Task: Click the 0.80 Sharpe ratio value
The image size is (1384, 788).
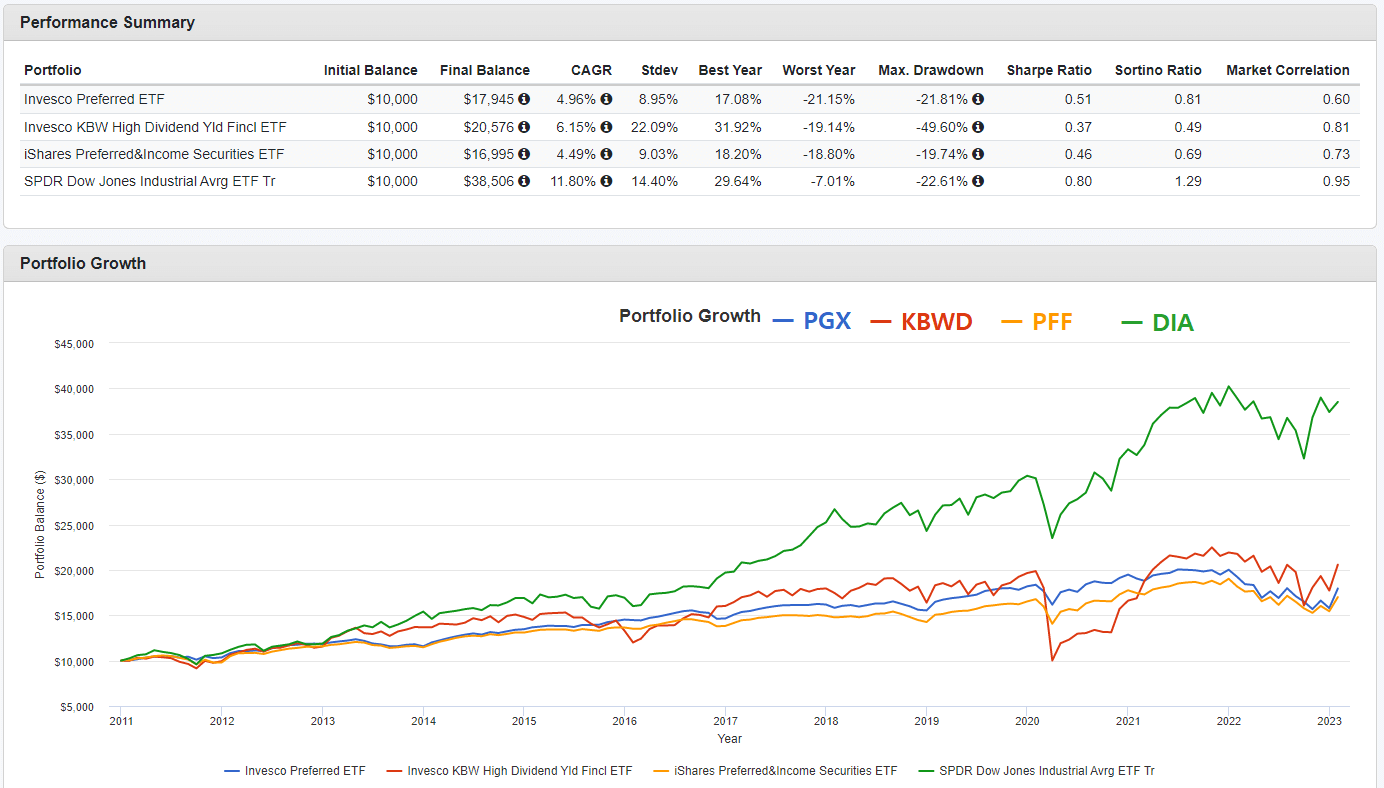Action: 1079,181
